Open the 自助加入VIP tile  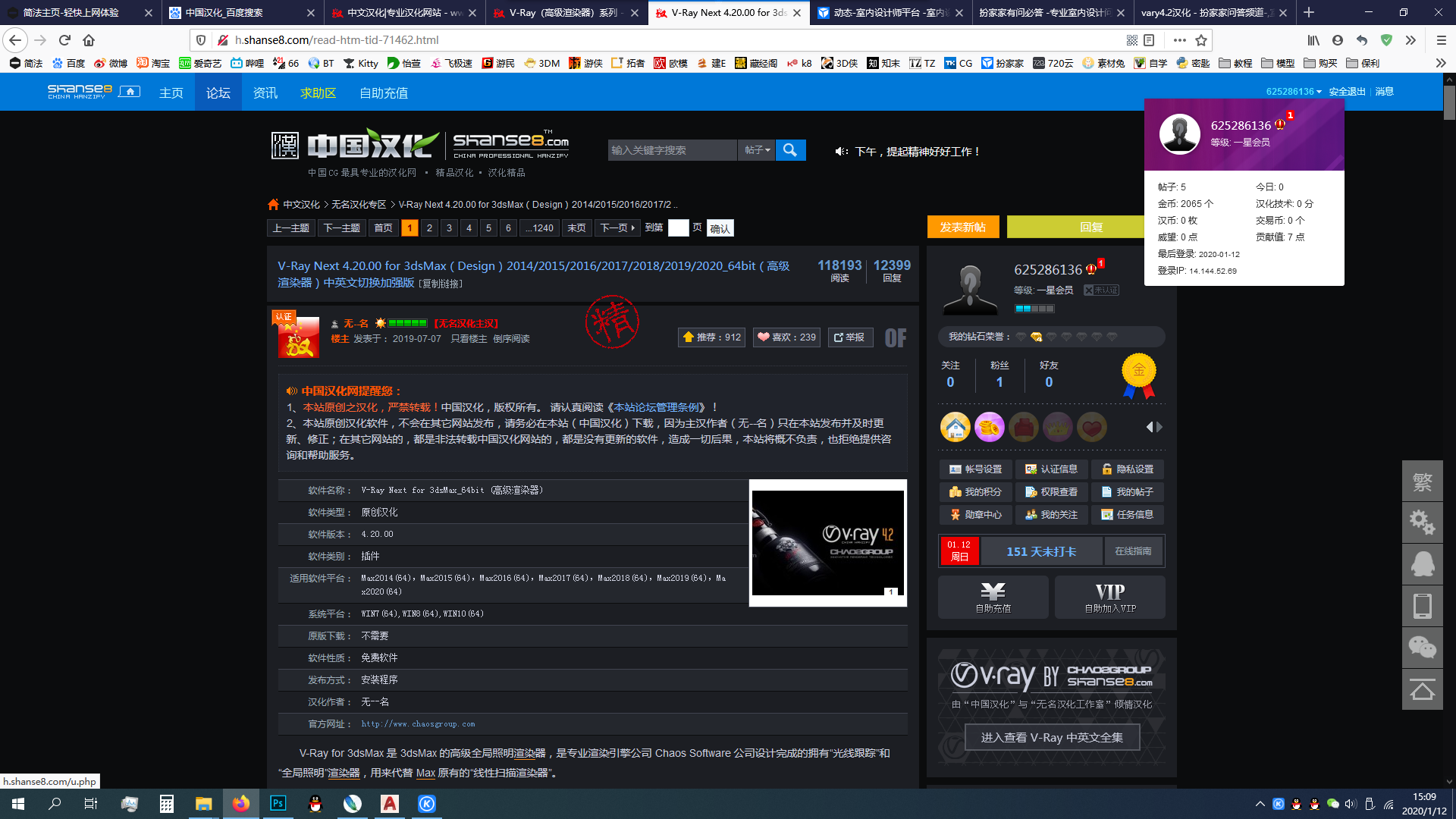pyautogui.click(x=1109, y=598)
